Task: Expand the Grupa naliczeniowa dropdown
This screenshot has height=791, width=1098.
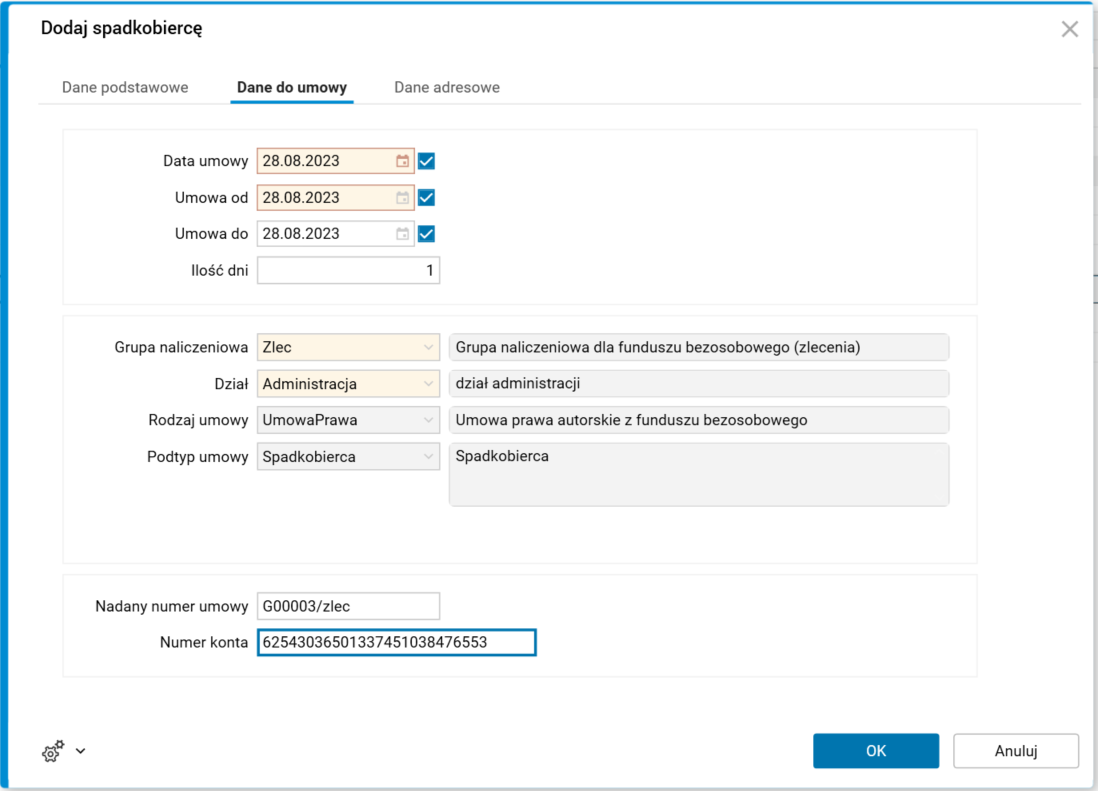Action: 428,348
